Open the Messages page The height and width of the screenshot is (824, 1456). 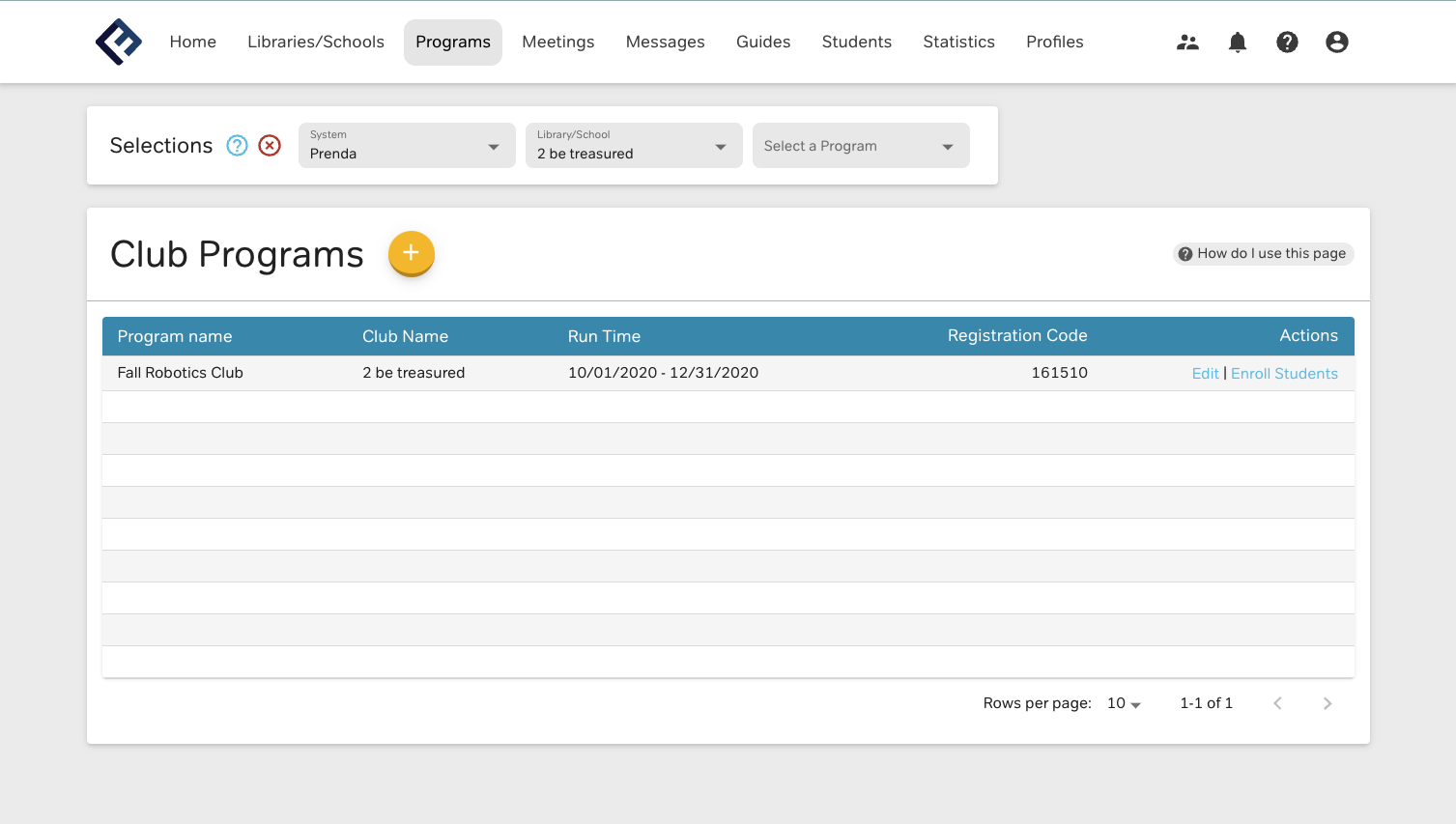[666, 42]
